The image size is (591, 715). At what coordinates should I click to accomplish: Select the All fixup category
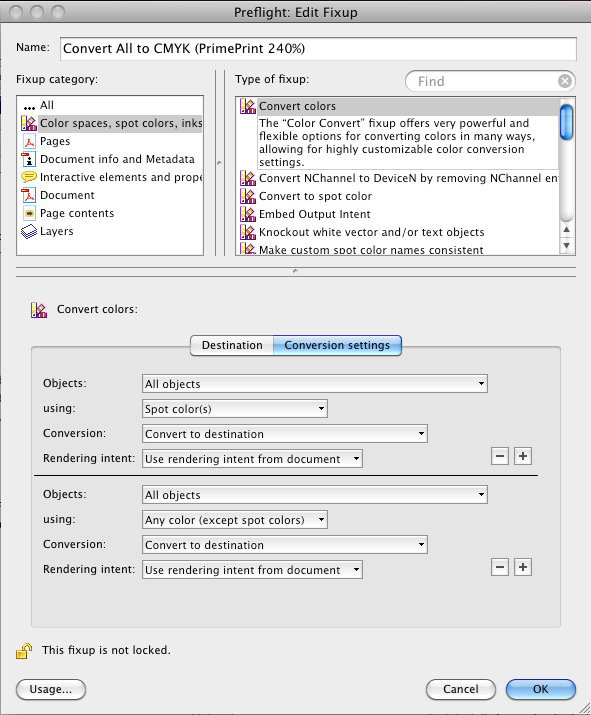(110, 105)
